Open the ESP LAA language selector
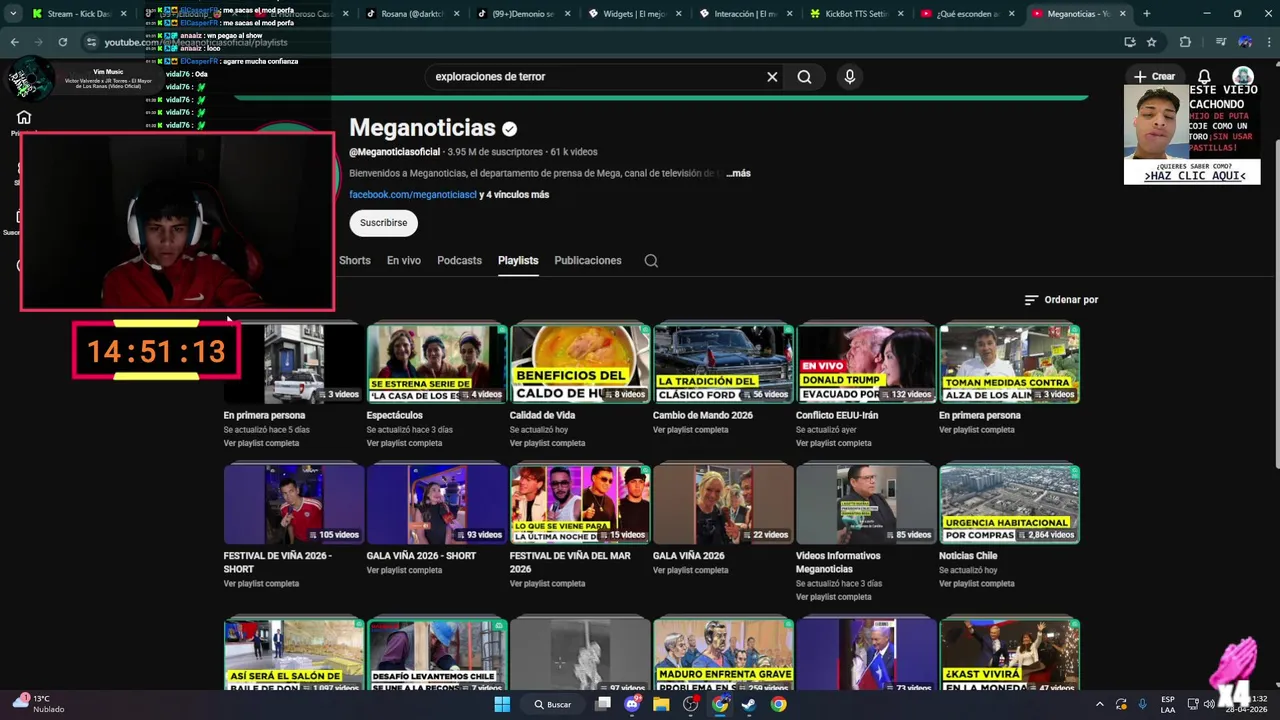Image resolution: width=1280 pixels, height=720 pixels. tap(1168, 704)
